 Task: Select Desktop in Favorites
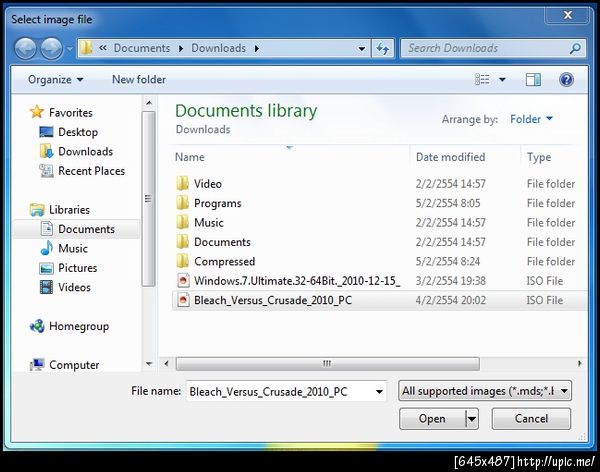[x=78, y=132]
